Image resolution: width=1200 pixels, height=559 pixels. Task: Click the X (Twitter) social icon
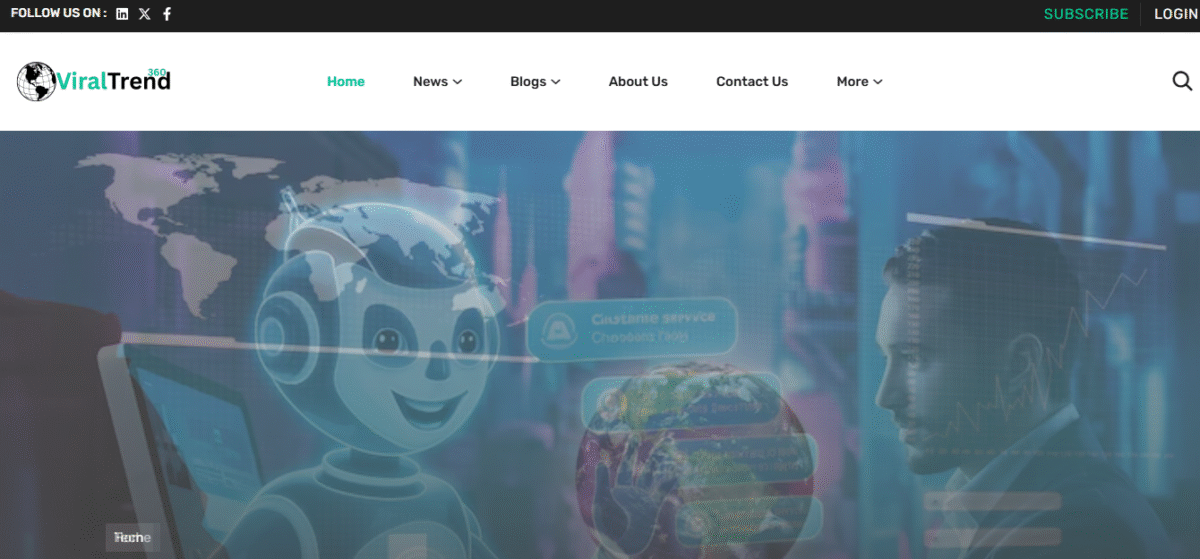coord(145,14)
